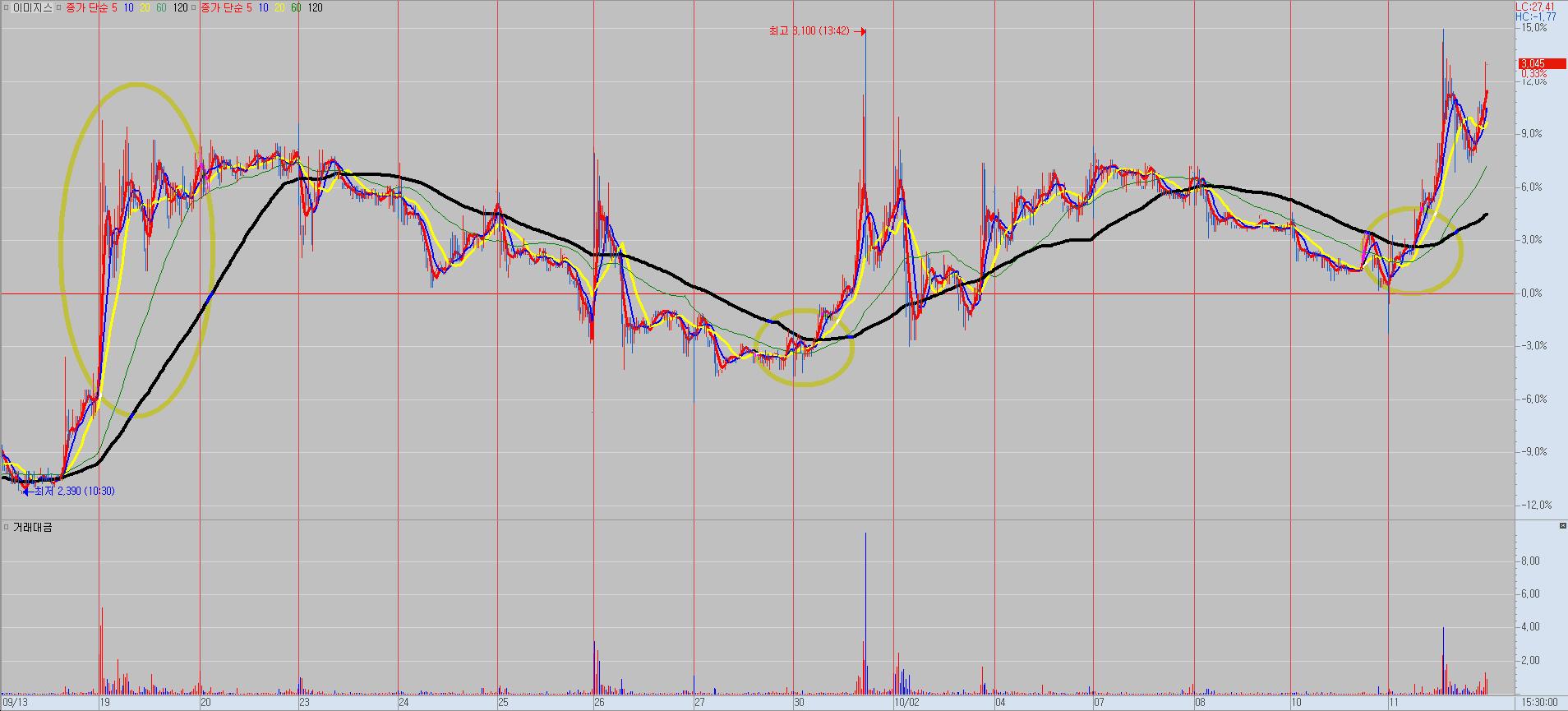1568x711 pixels.
Task: Select the 이미지스 stock name label
Action: click(x=34, y=7)
